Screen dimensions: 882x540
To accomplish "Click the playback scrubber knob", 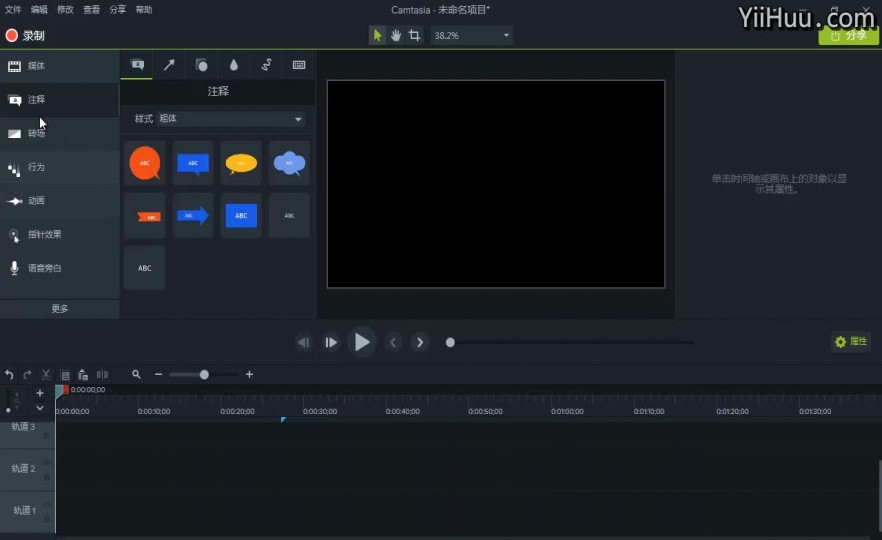I will [450, 343].
